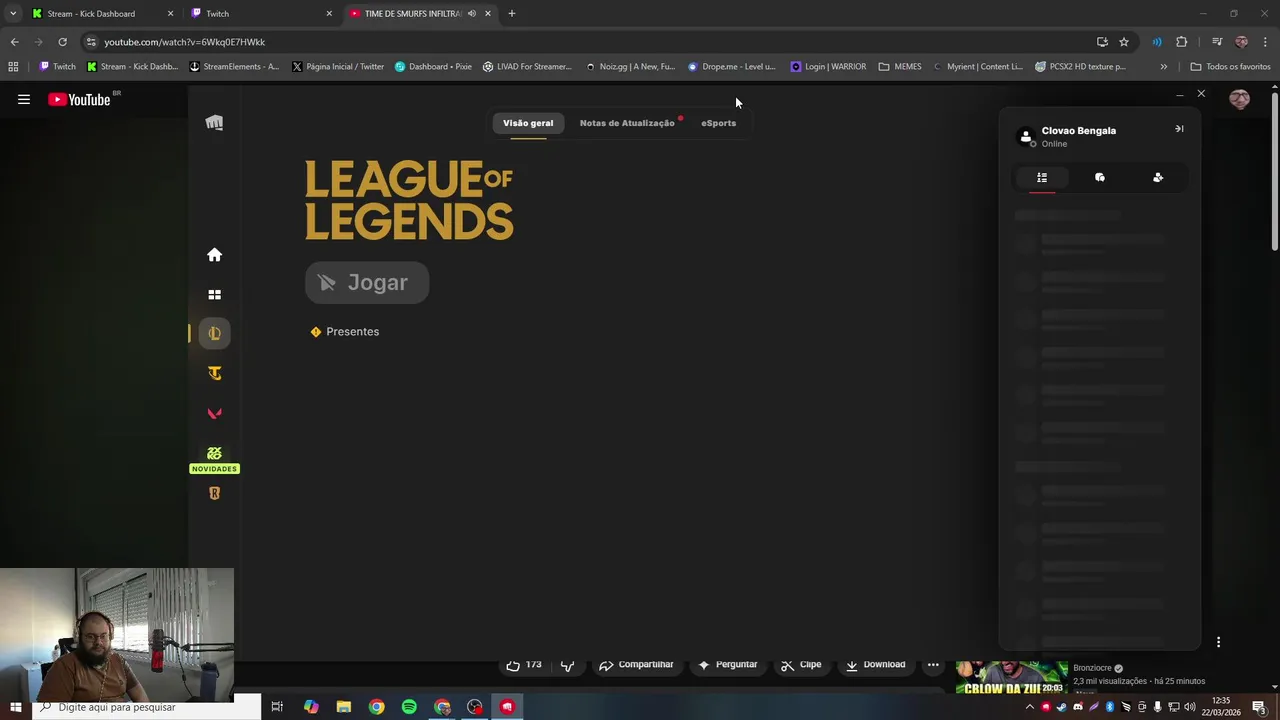Open YouTube hamburger guide menu

(x=24, y=99)
